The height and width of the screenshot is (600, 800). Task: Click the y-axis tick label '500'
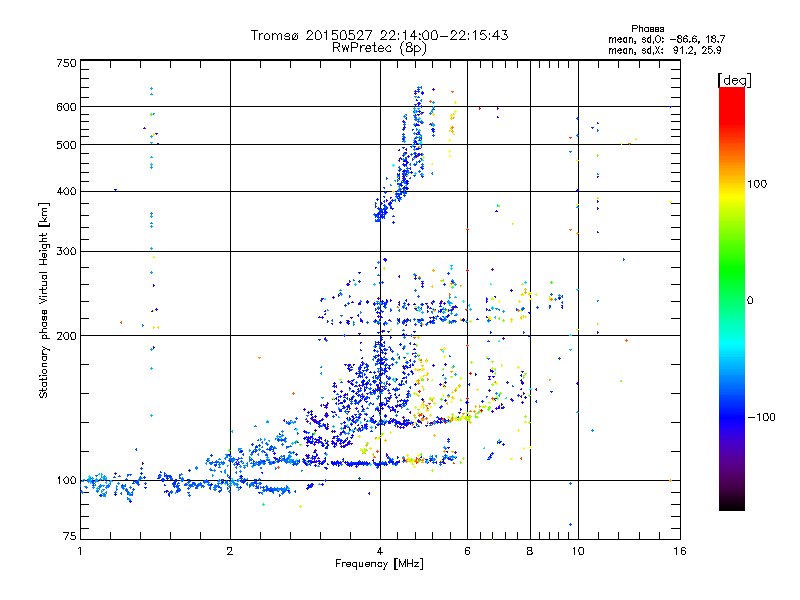66,145
